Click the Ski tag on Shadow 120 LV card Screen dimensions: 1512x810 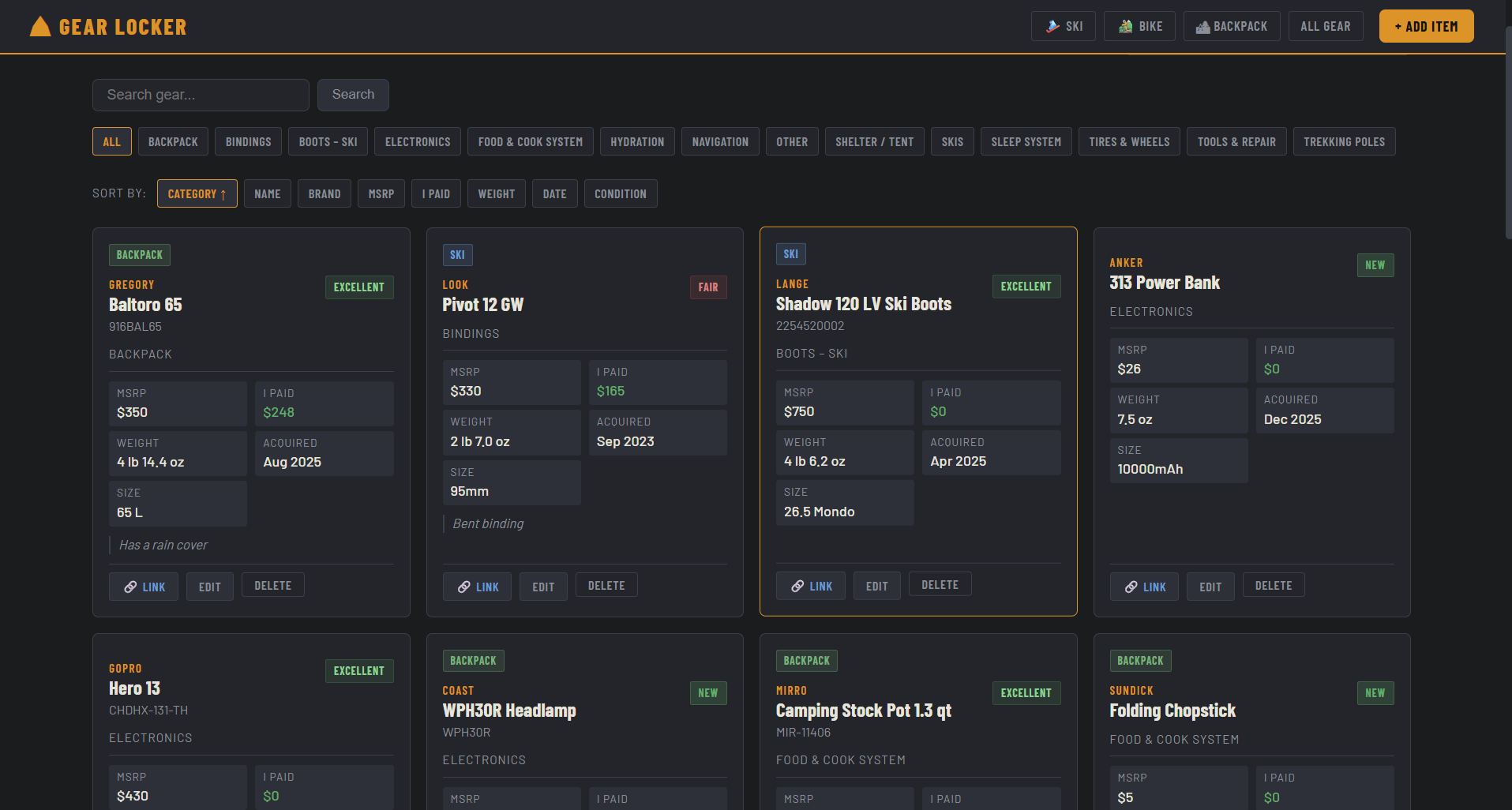point(791,254)
